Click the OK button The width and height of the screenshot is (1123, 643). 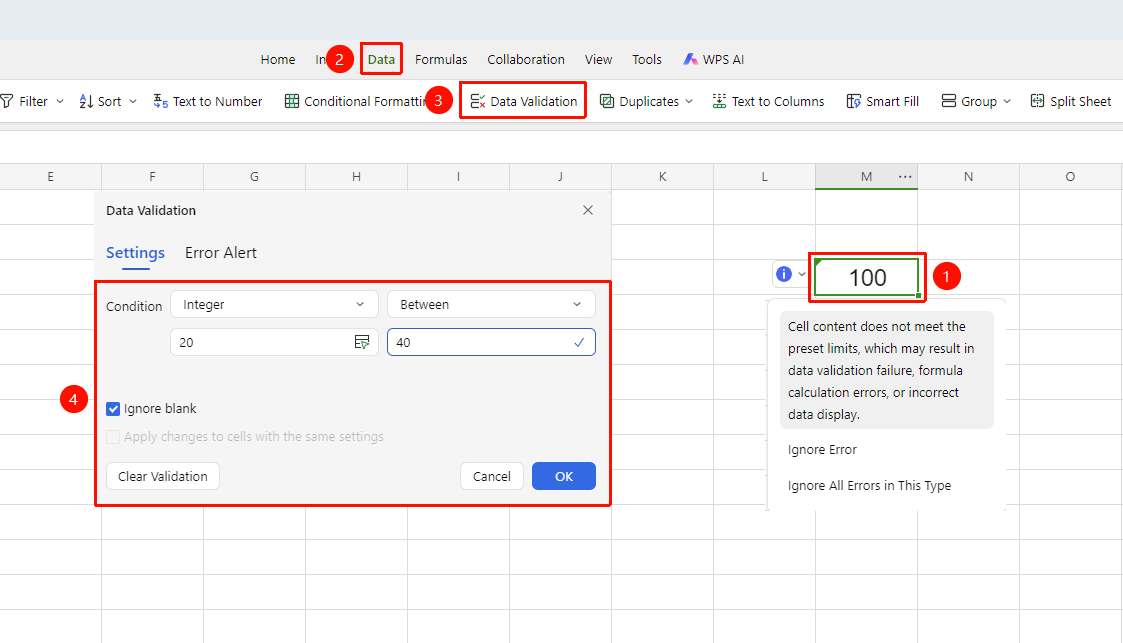coord(564,476)
